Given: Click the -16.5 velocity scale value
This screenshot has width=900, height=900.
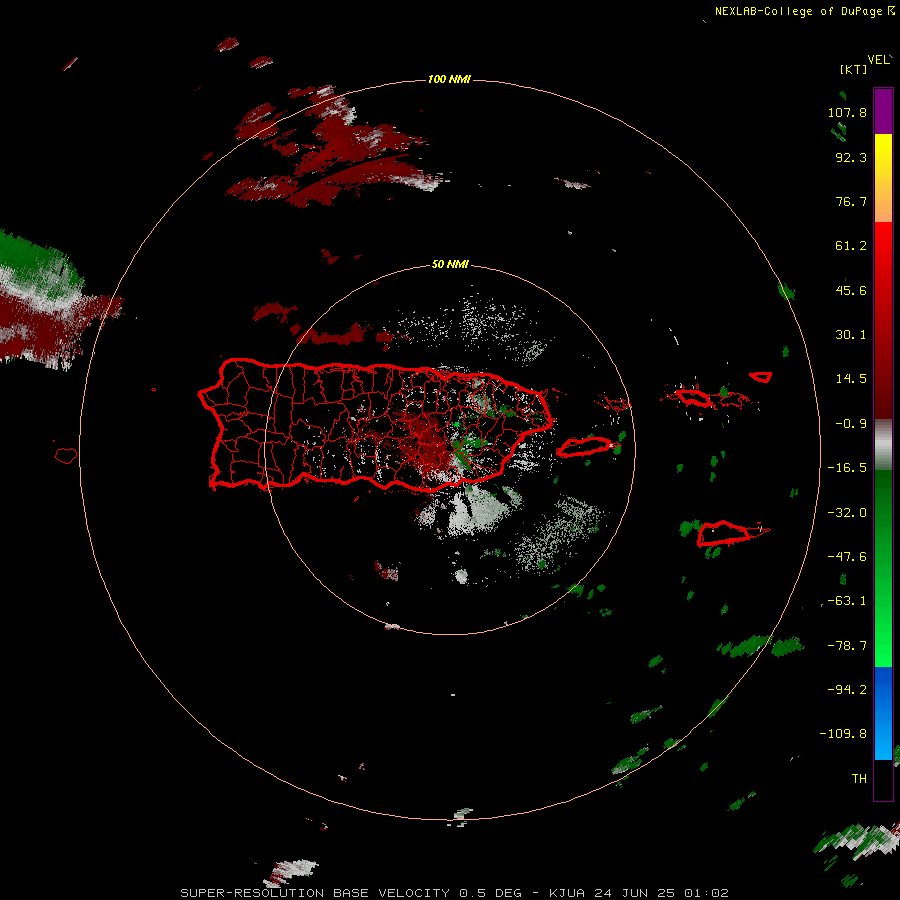Looking at the screenshot, I should click(847, 468).
